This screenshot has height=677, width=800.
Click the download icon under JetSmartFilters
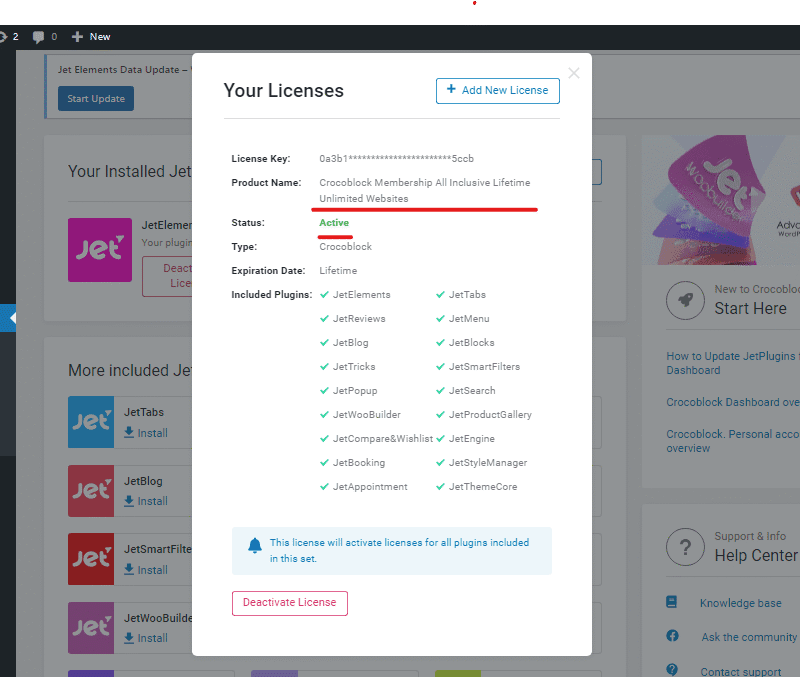(129, 569)
